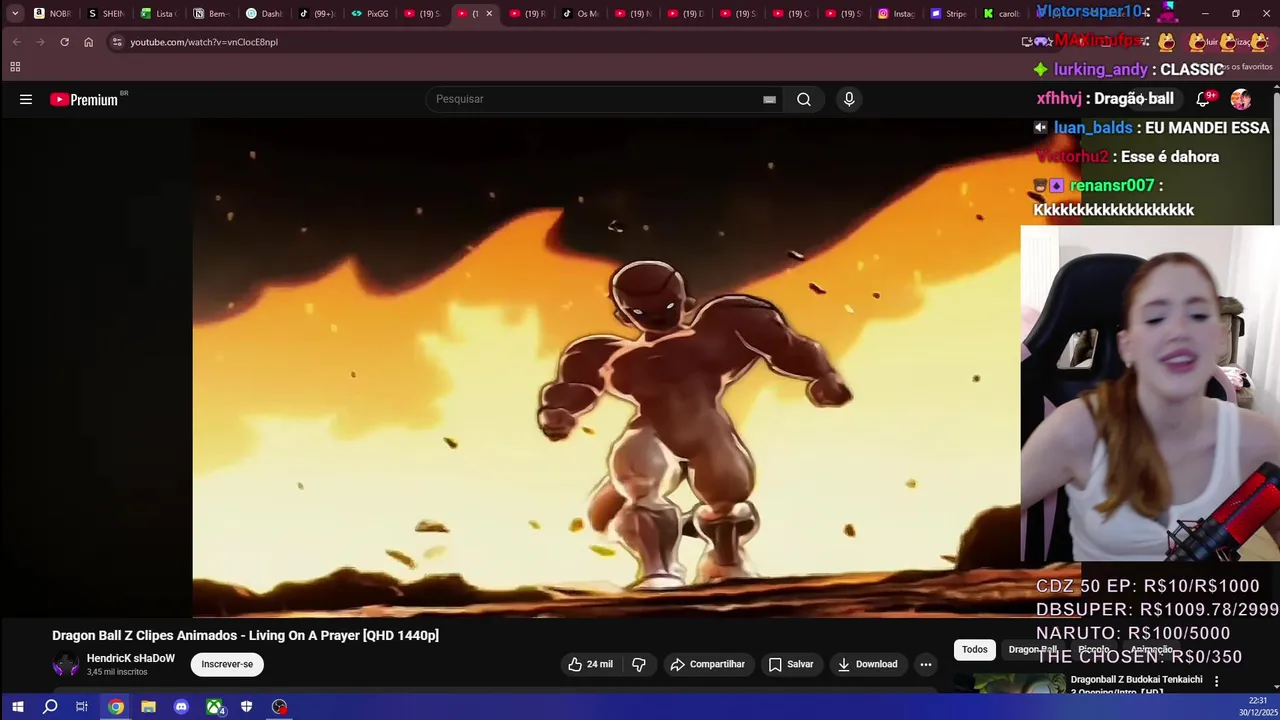Switch to the Instagram tab
Image resolution: width=1280 pixels, height=720 pixels.
896,14
